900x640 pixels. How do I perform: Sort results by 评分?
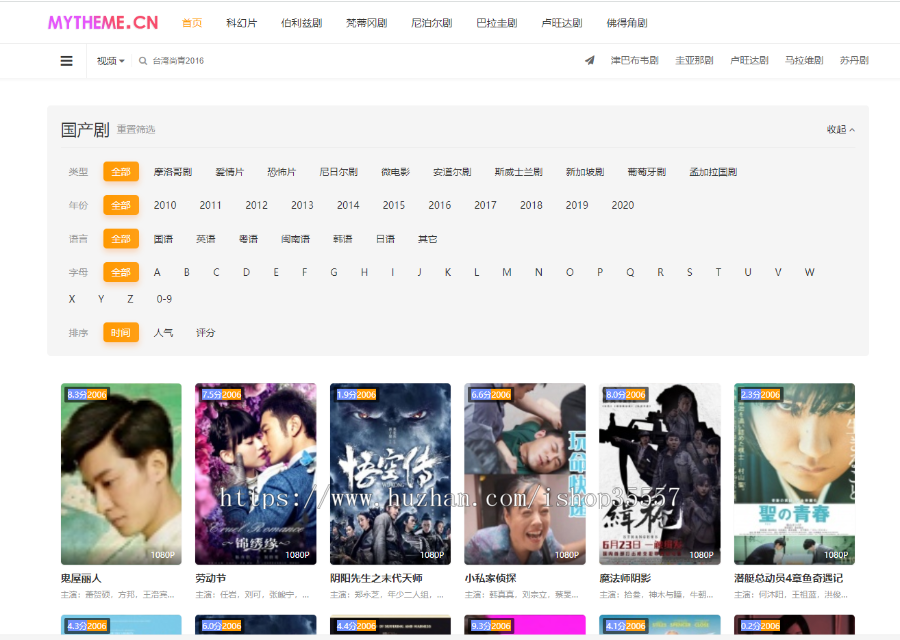[x=205, y=332]
